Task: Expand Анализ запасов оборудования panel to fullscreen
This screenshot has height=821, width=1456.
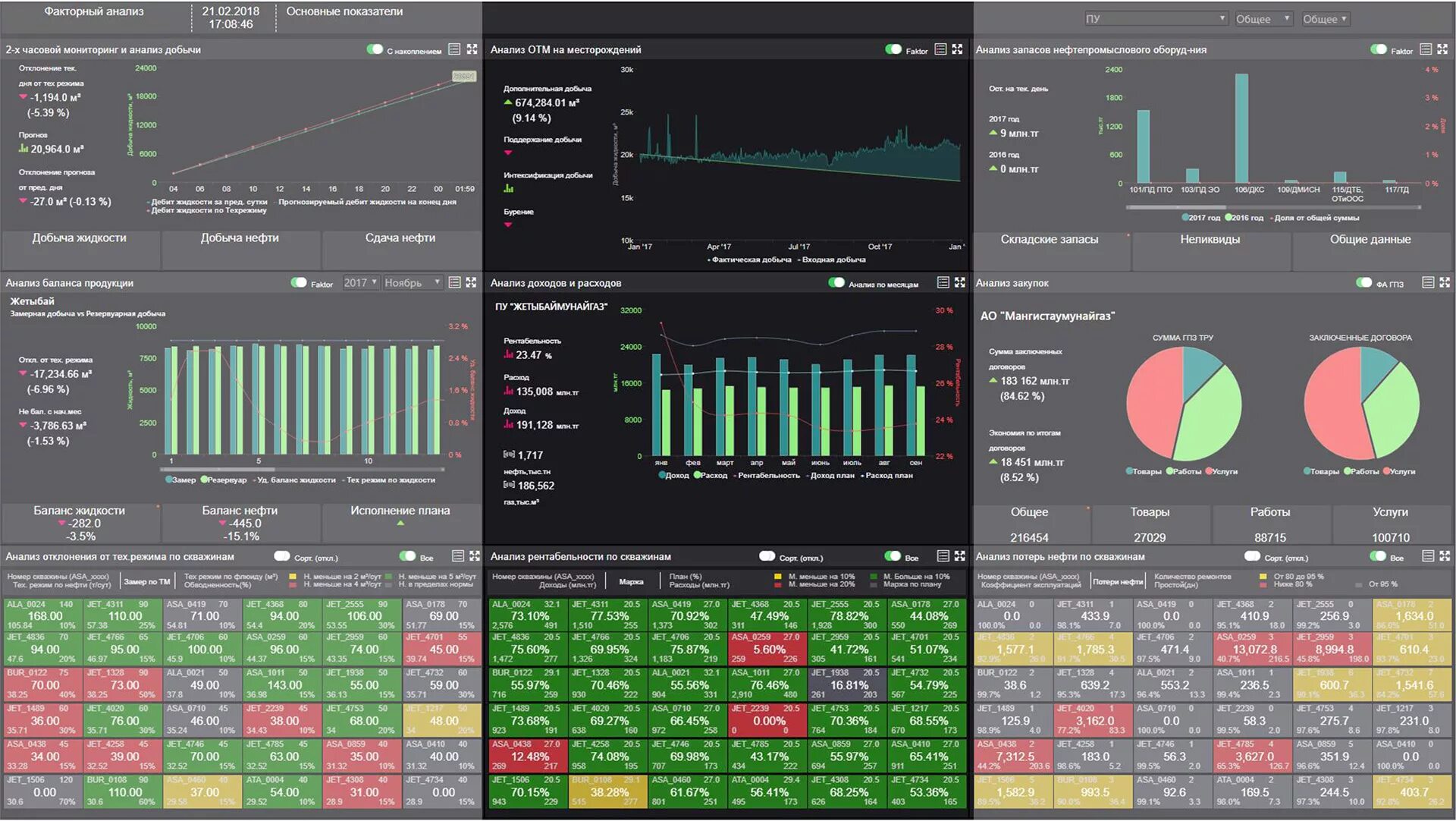Action: coord(1442,49)
